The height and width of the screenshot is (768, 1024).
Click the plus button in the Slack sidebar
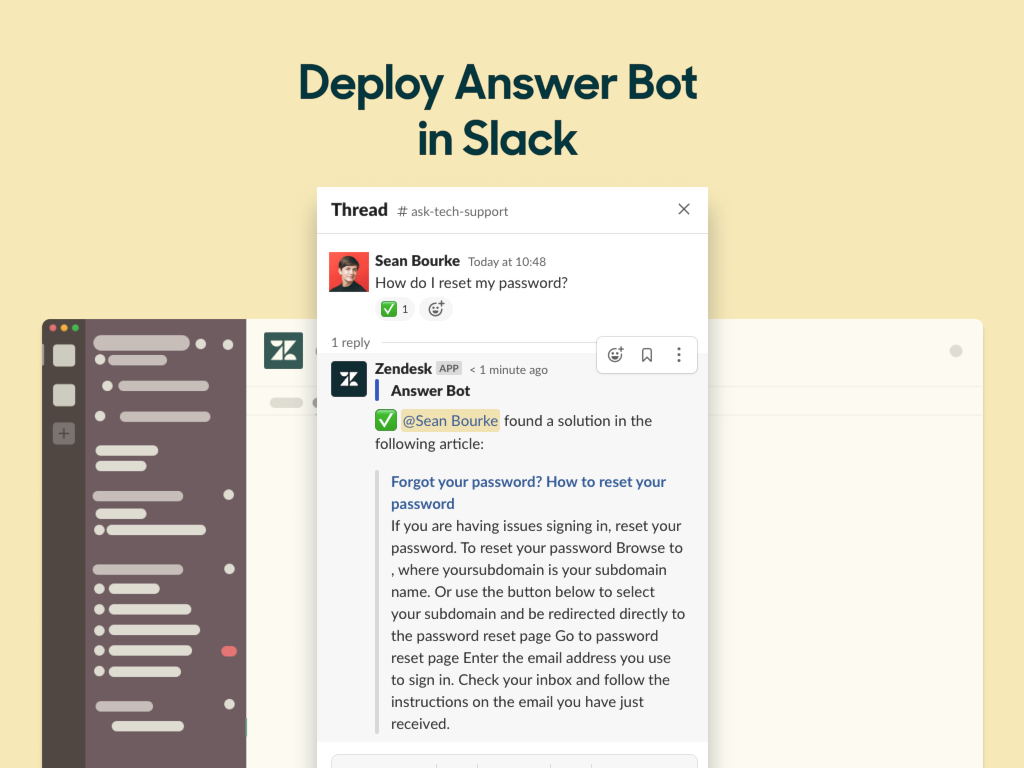(x=64, y=433)
